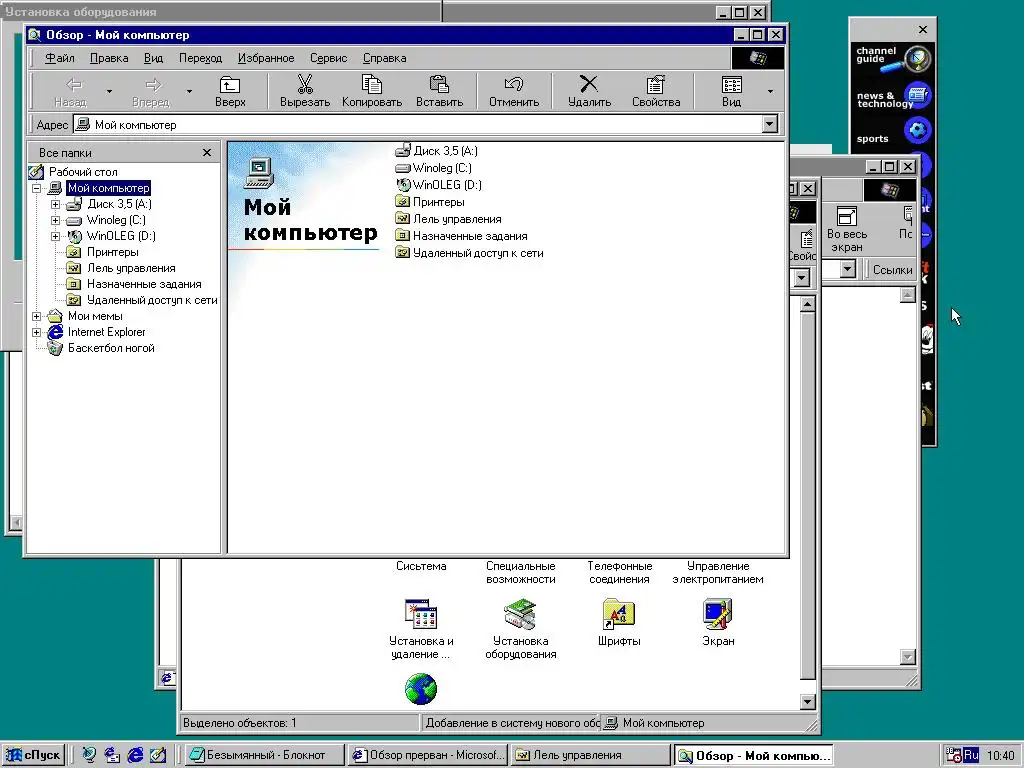Open the Избранное menu
The height and width of the screenshot is (768, 1024).
coord(266,58)
